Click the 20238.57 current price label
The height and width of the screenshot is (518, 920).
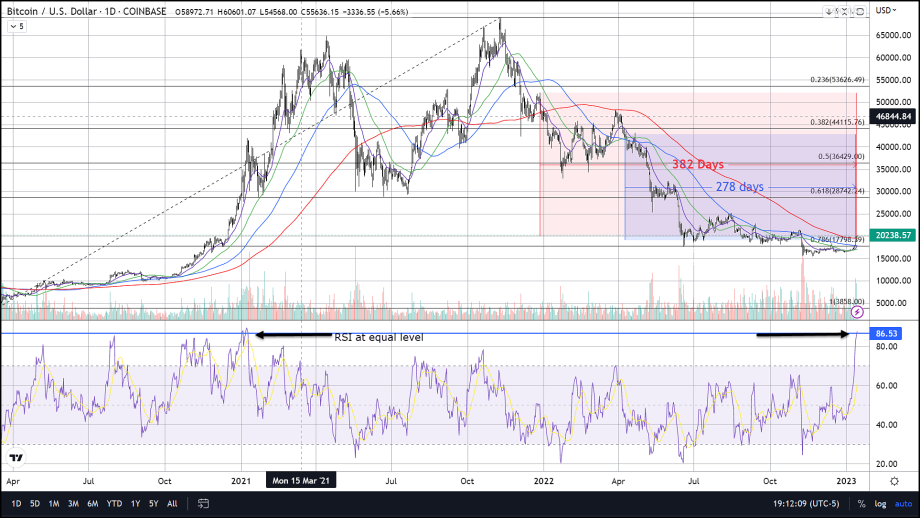click(x=892, y=235)
